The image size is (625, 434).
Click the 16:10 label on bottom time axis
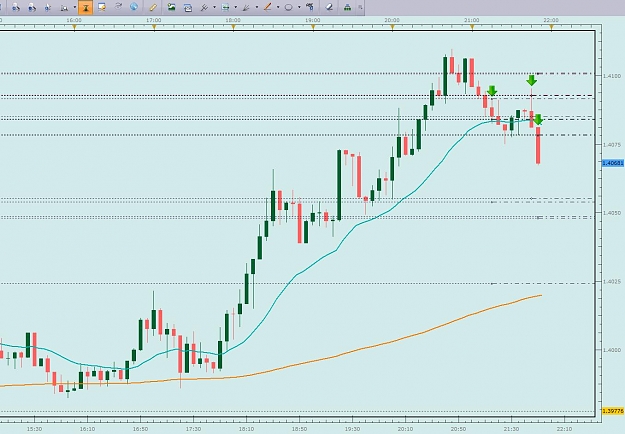[x=87, y=429]
